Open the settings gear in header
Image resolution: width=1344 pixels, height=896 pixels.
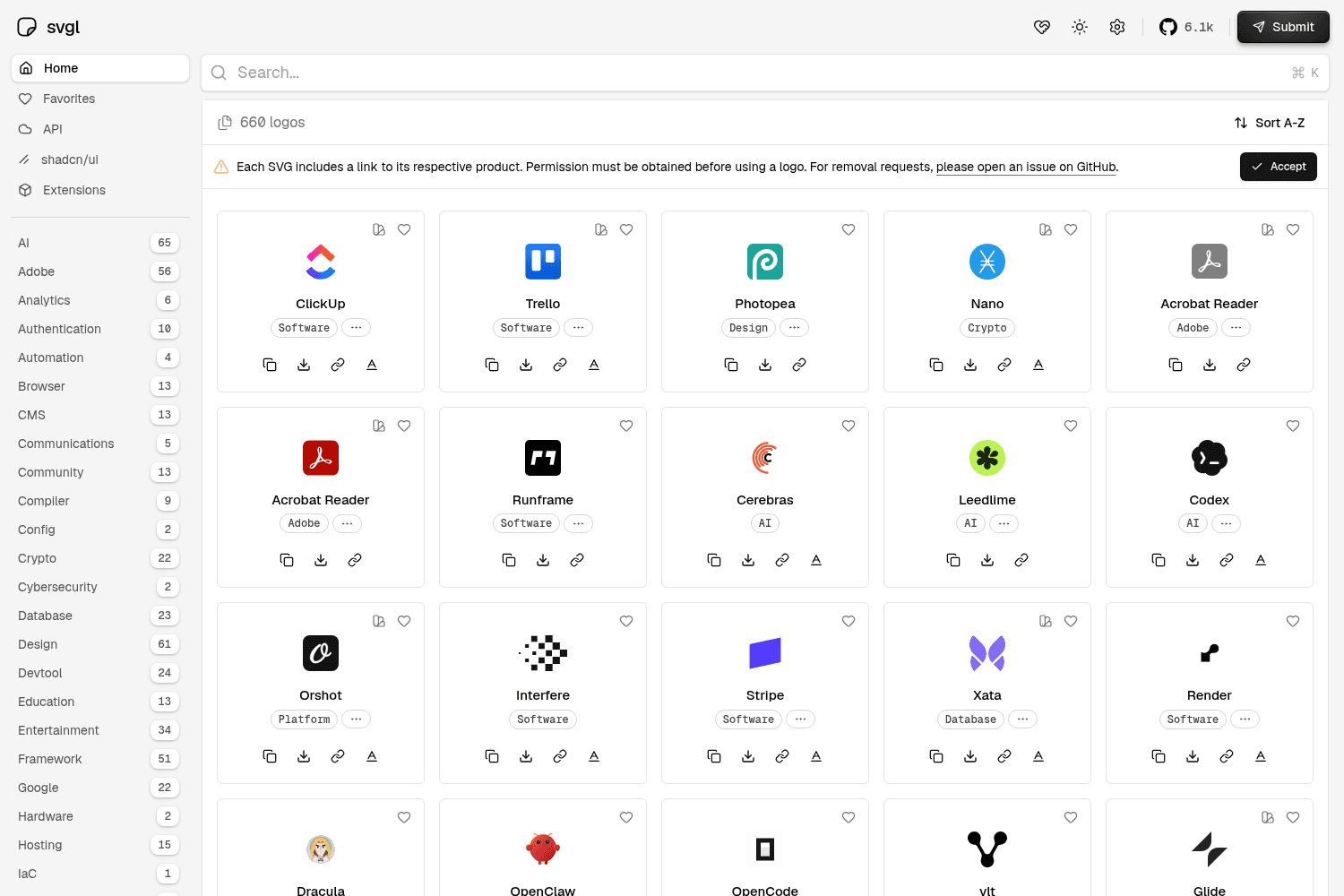pos(1117,27)
